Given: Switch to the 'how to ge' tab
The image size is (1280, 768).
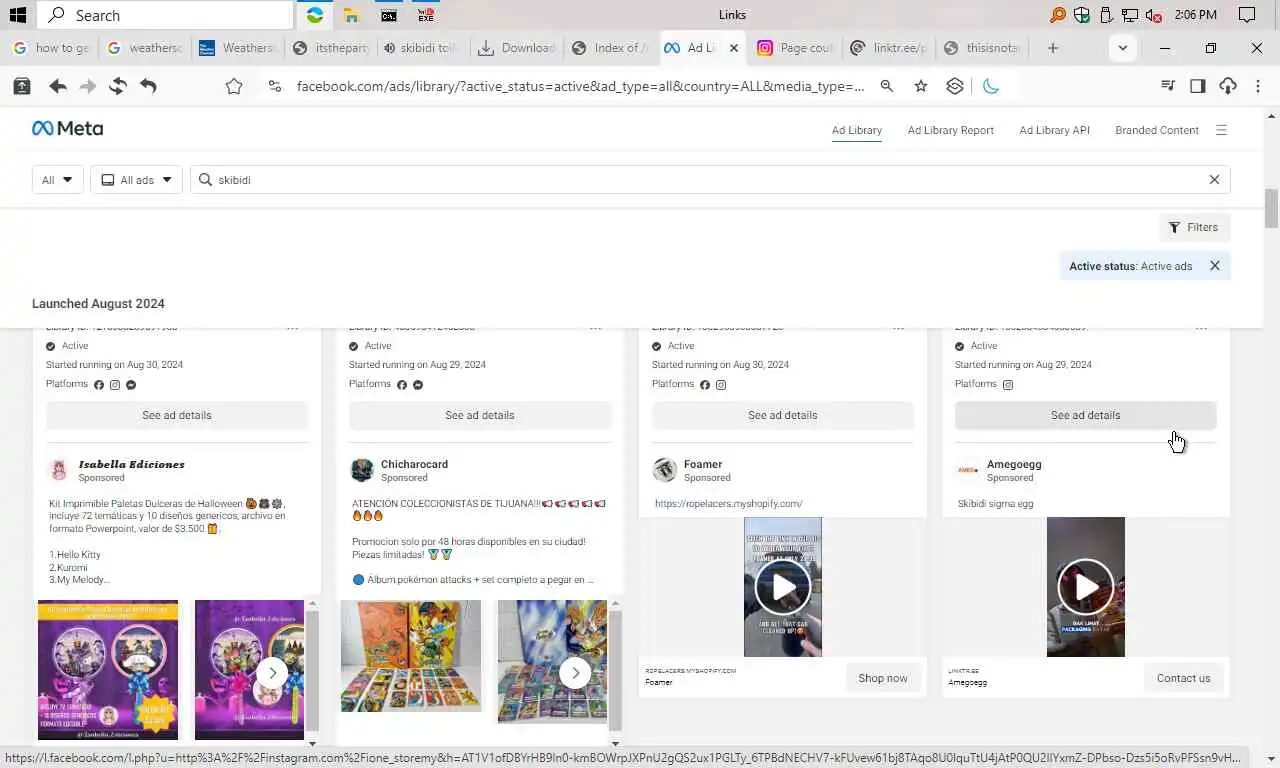Looking at the screenshot, I should point(52,48).
